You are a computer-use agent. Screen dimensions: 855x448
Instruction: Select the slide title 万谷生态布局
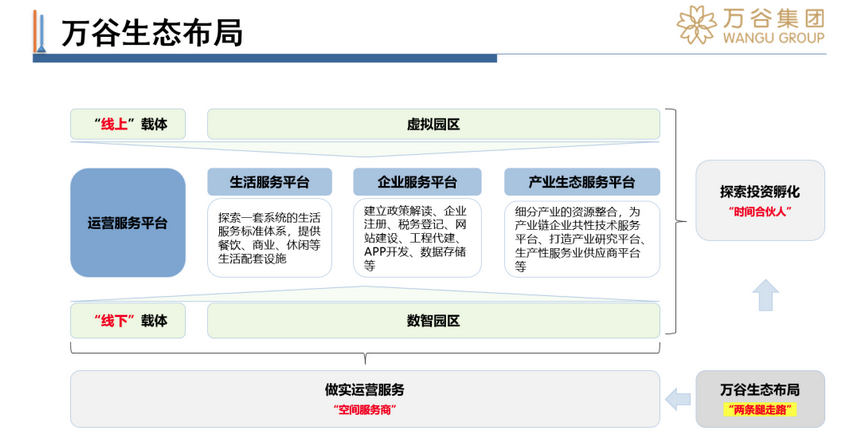pyautogui.click(x=152, y=33)
